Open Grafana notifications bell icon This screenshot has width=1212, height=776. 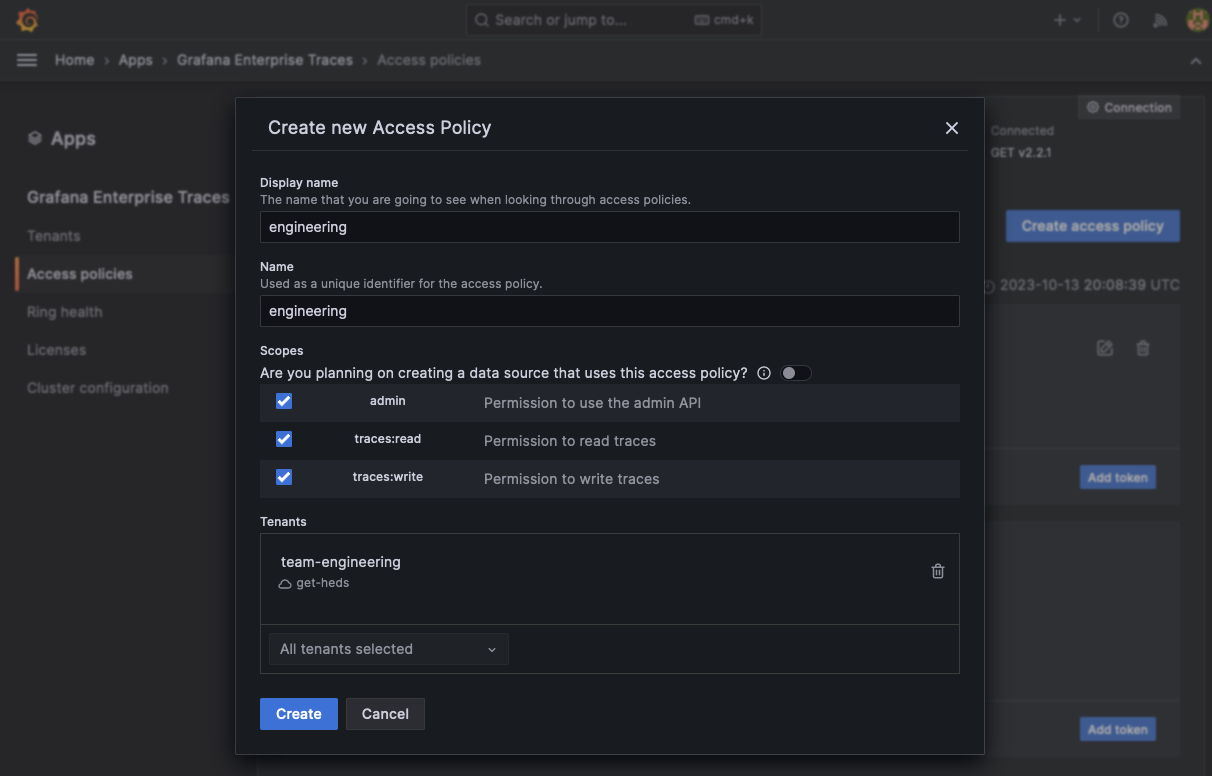coord(1160,19)
